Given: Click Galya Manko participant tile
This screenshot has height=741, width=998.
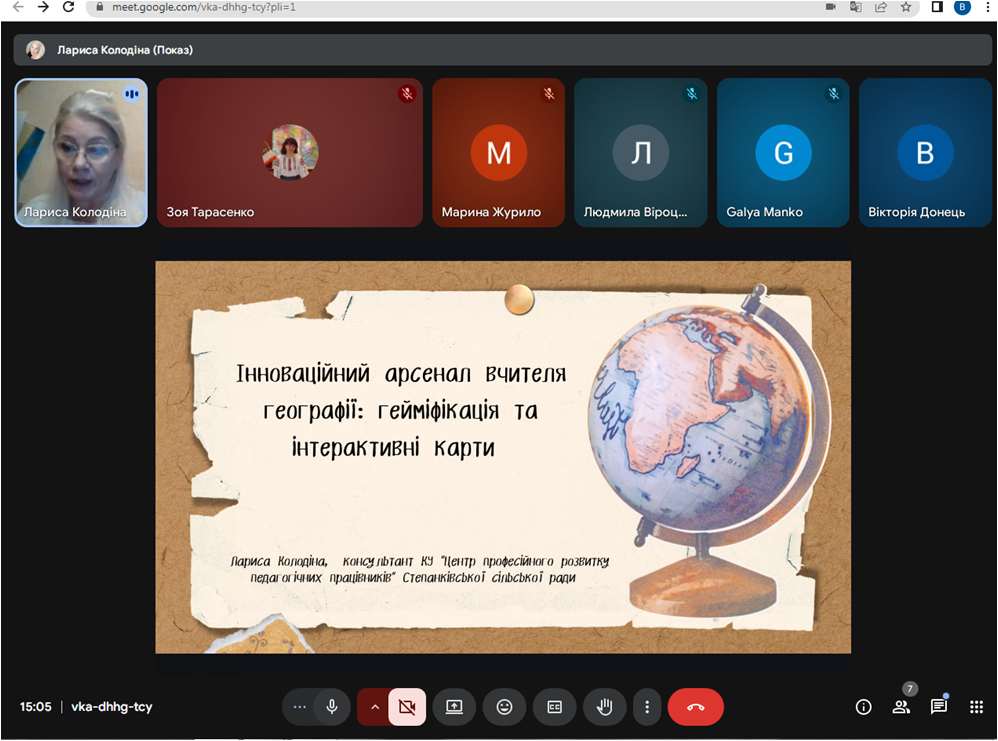Looking at the screenshot, I should click(x=782, y=152).
